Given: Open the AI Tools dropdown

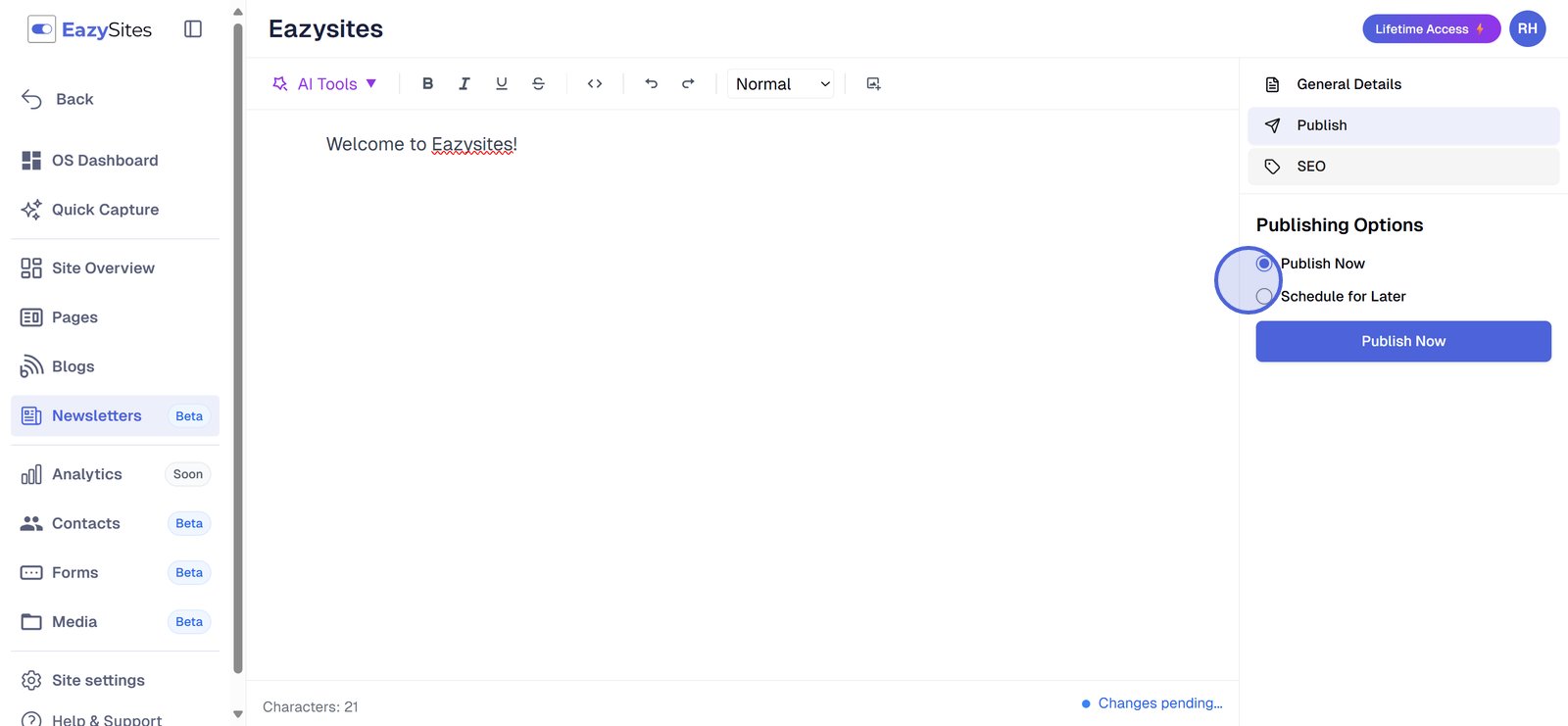Looking at the screenshot, I should (x=324, y=84).
